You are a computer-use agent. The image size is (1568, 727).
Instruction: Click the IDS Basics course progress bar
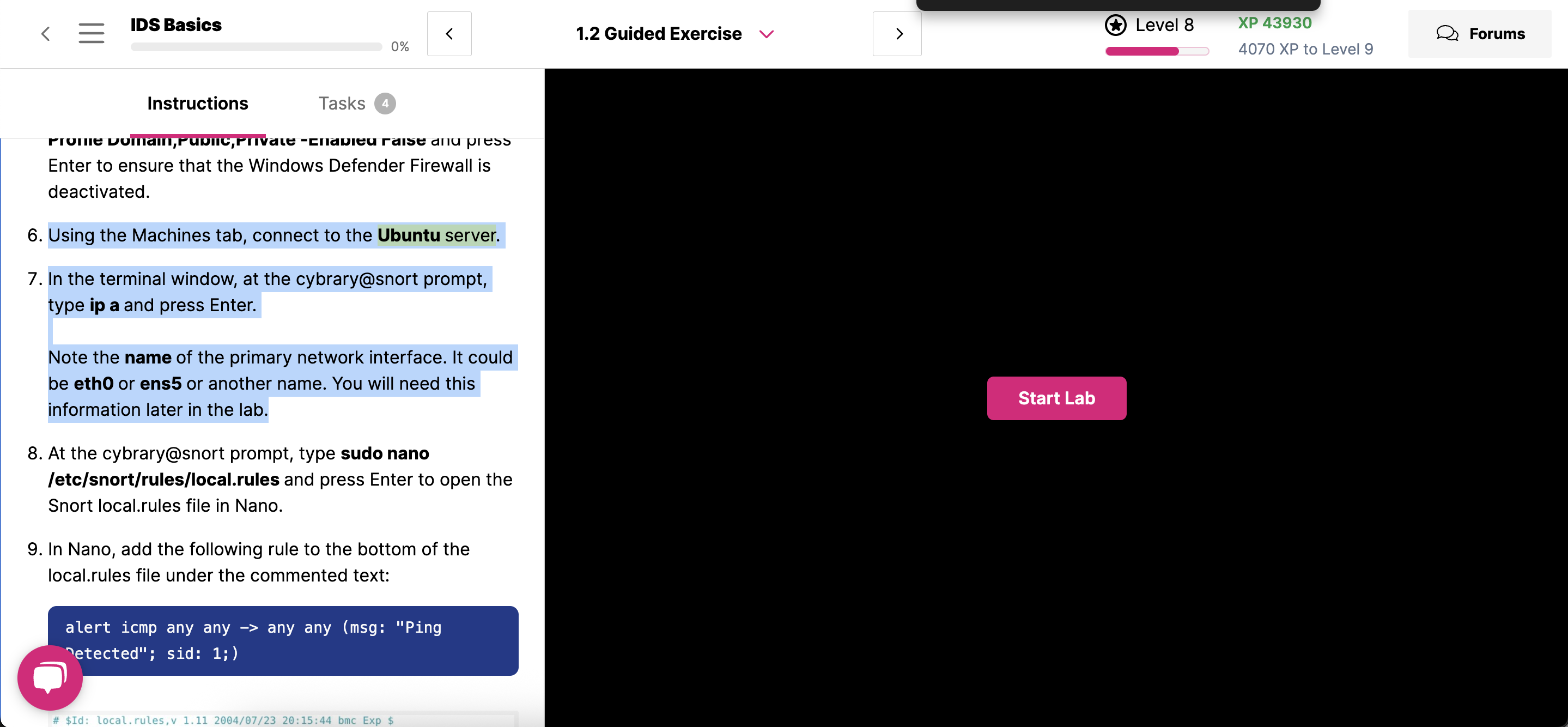256,47
